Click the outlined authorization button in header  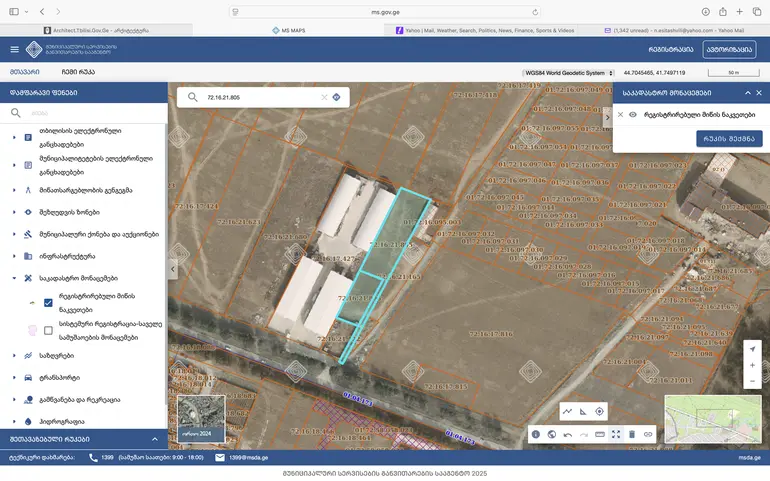[x=730, y=49]
